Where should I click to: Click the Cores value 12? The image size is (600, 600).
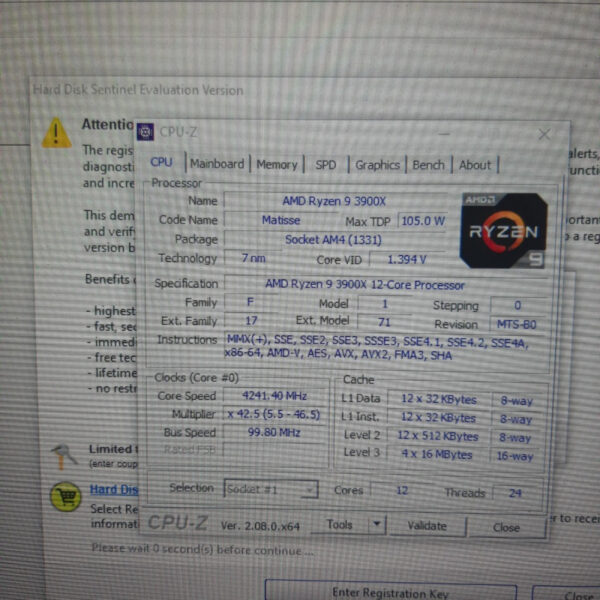[x=402, y=491]
